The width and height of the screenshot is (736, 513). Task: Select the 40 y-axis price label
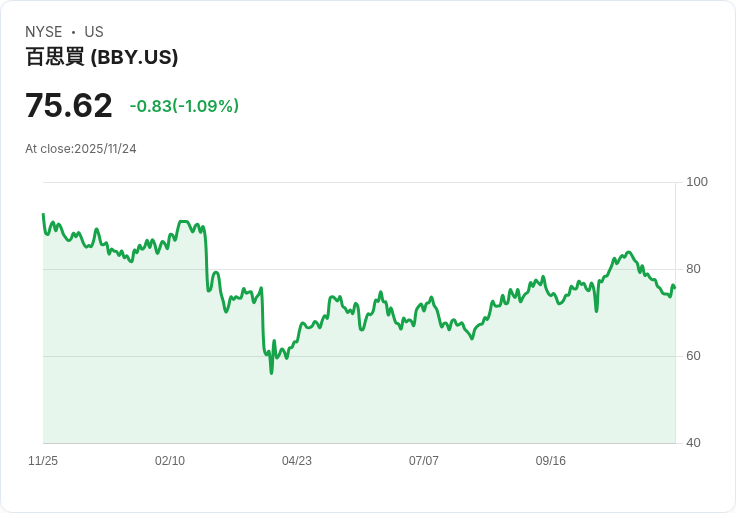(694, 443)
